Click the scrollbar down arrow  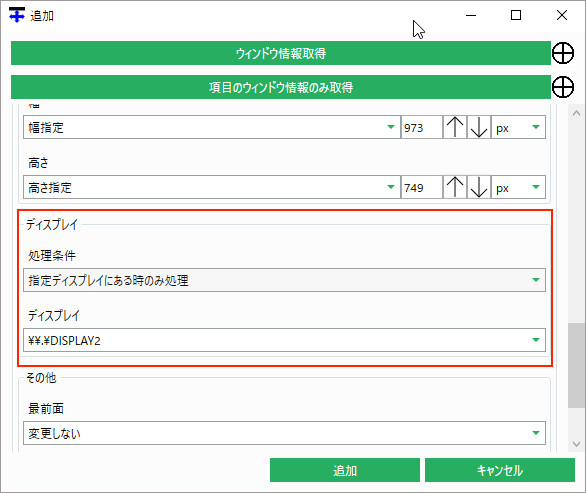pos(576,444)
